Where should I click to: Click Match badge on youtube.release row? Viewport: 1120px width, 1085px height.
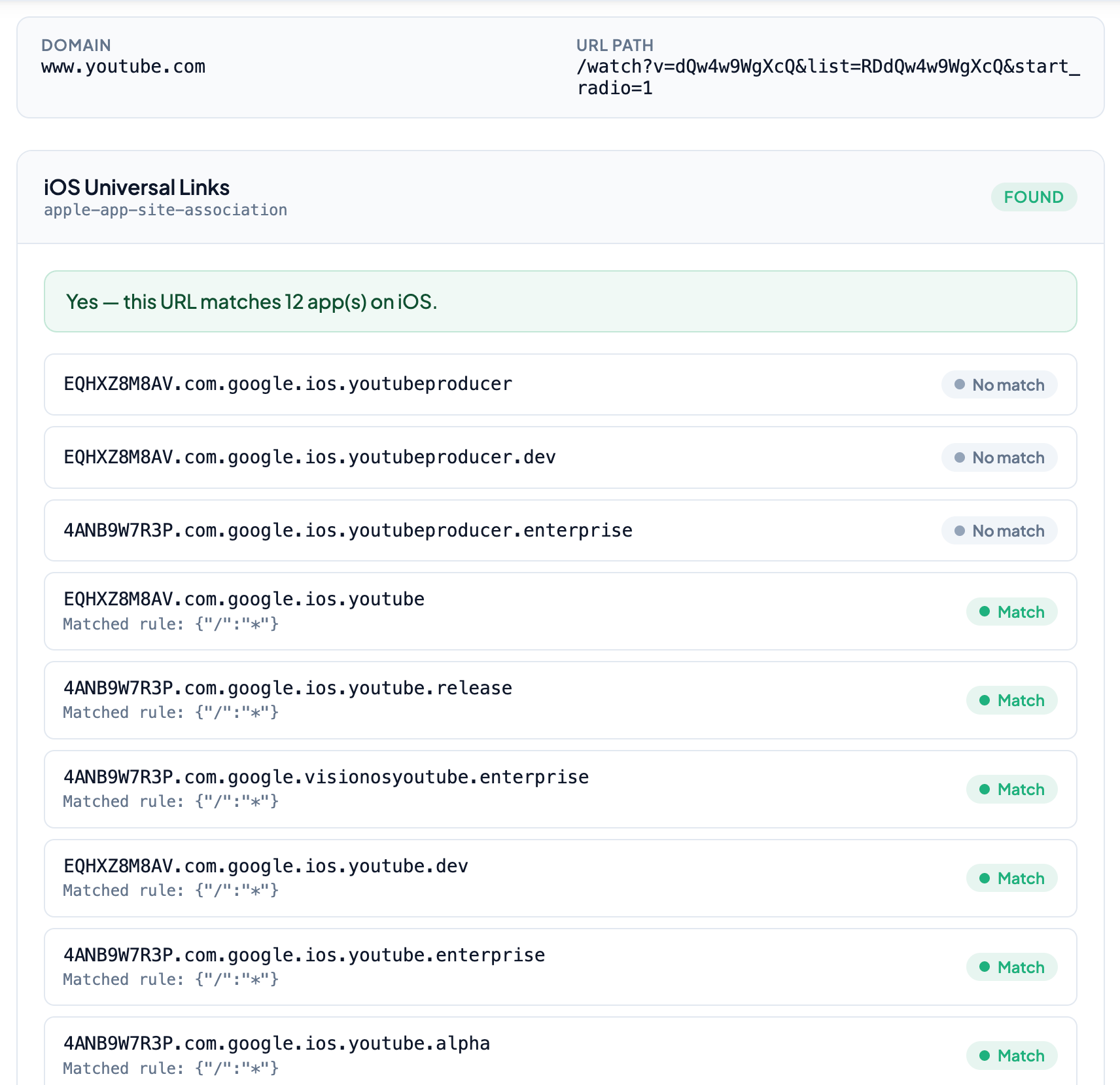[1012, 700]
